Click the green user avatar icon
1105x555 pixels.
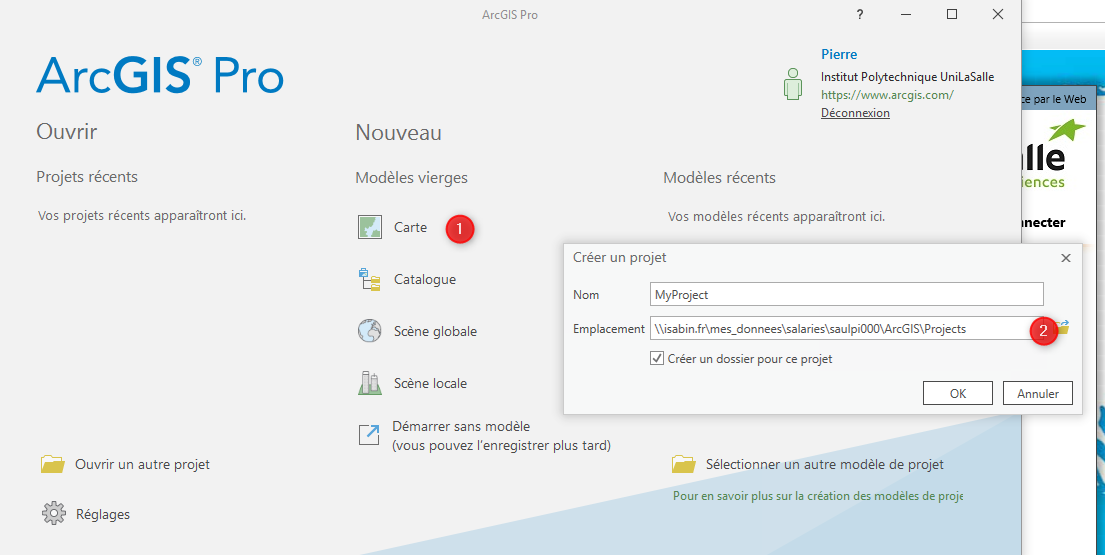coord(793,84)
